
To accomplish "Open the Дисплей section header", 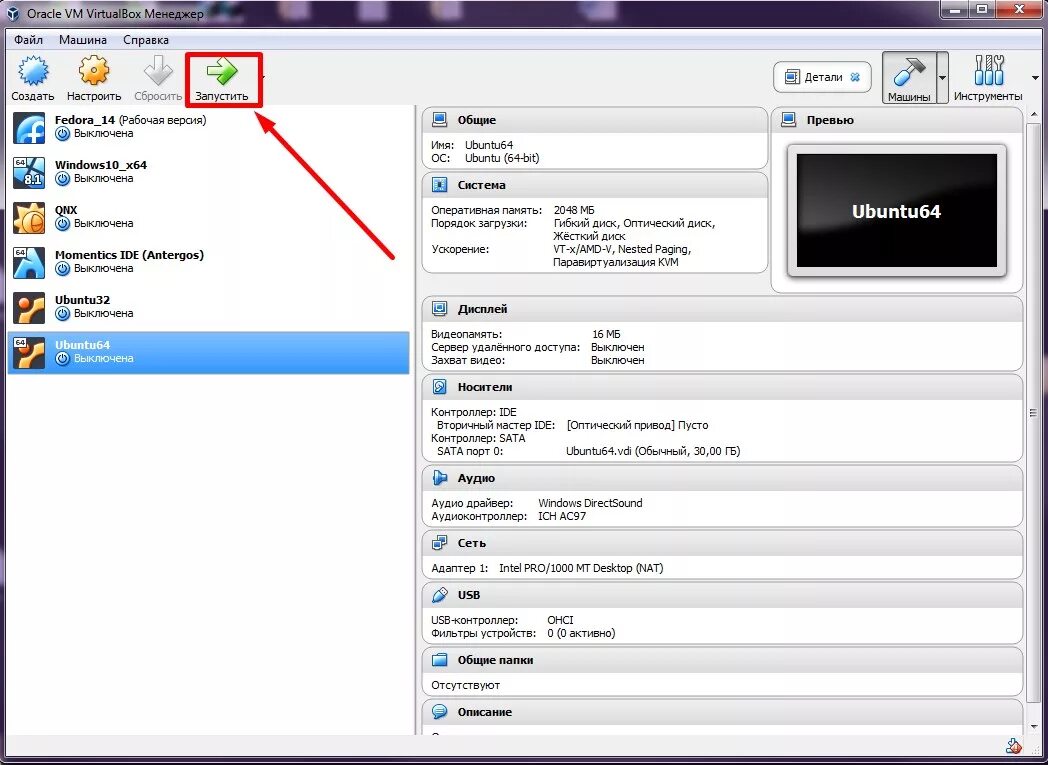I will point(723,309).
